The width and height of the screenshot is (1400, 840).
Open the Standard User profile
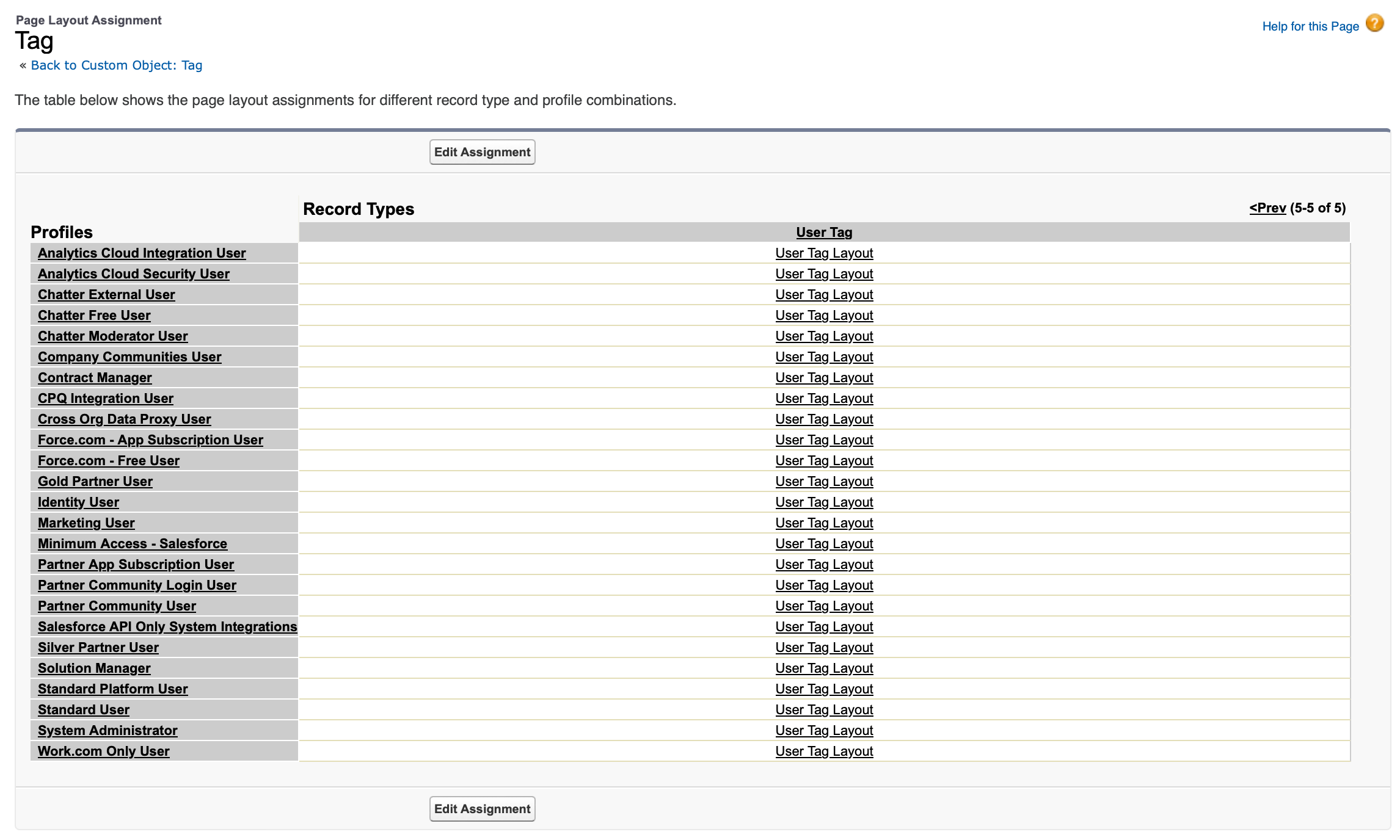83,709
